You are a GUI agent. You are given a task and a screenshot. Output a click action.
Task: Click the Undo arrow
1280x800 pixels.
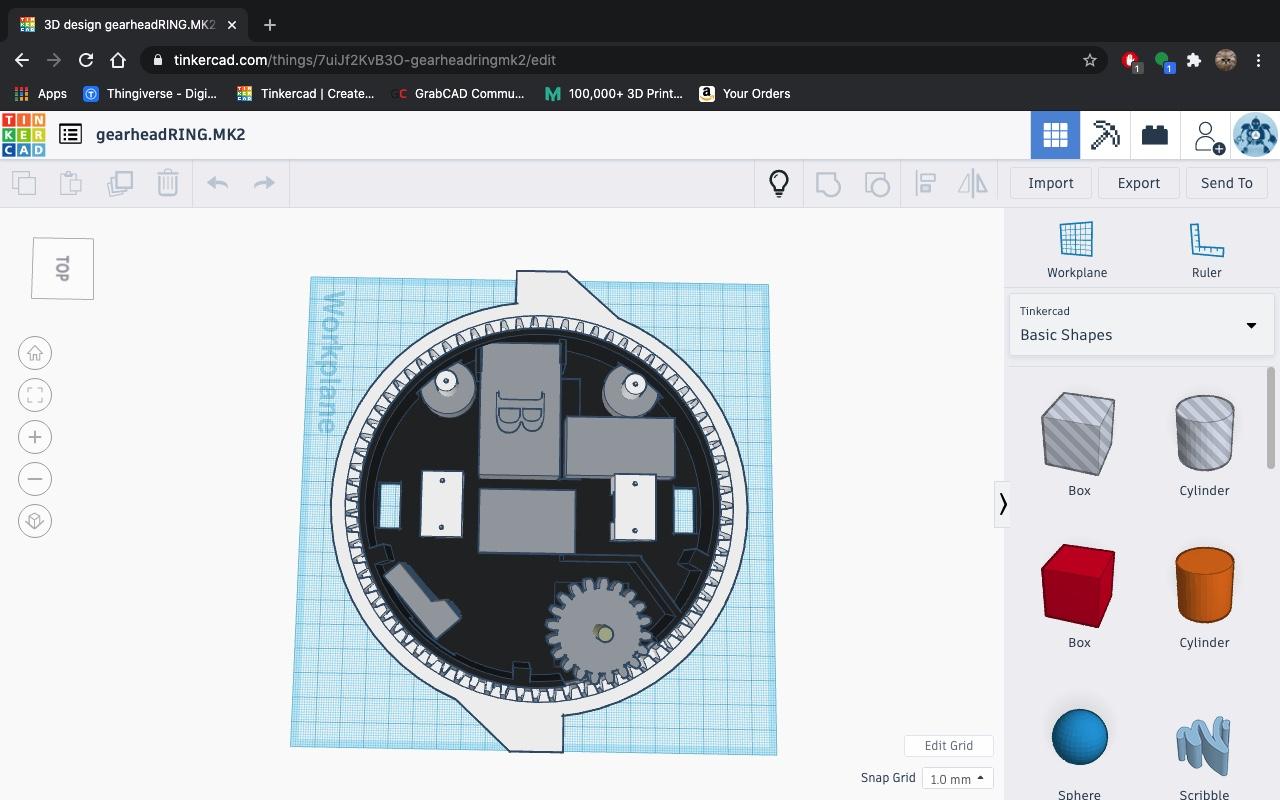pos(217,183)
